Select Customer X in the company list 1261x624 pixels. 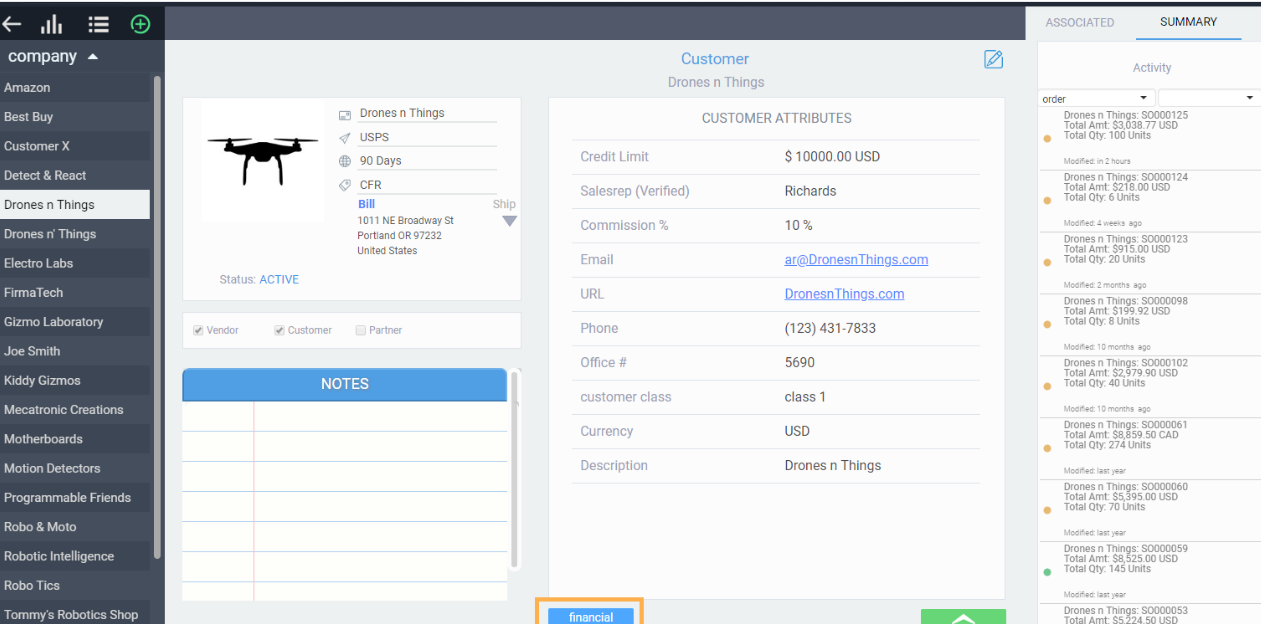(x=75, y=146)
